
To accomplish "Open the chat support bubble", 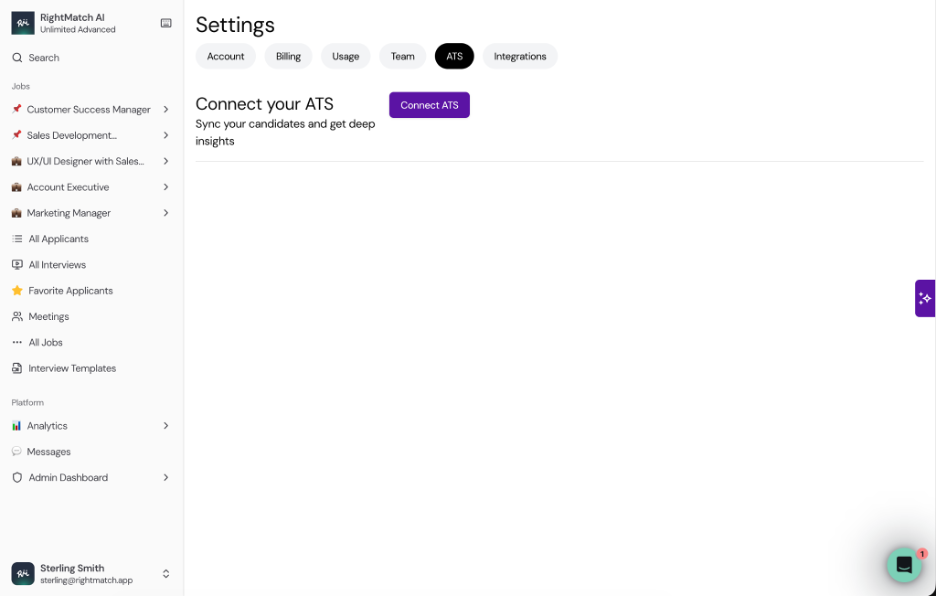I will pyautogui.click(x=904, y=564).
